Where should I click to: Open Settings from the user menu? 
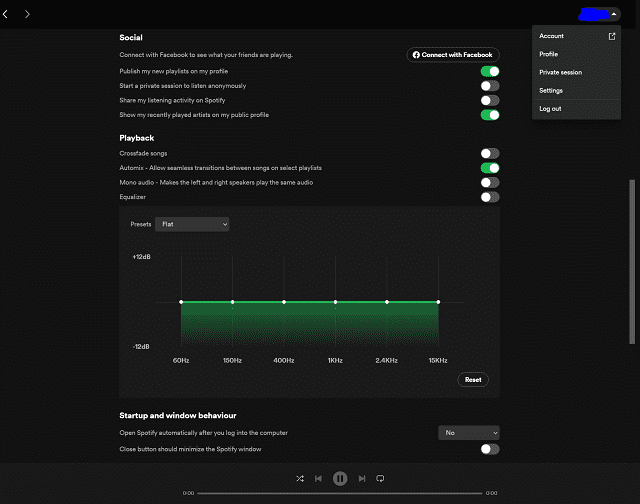click(x=576, y=90)
